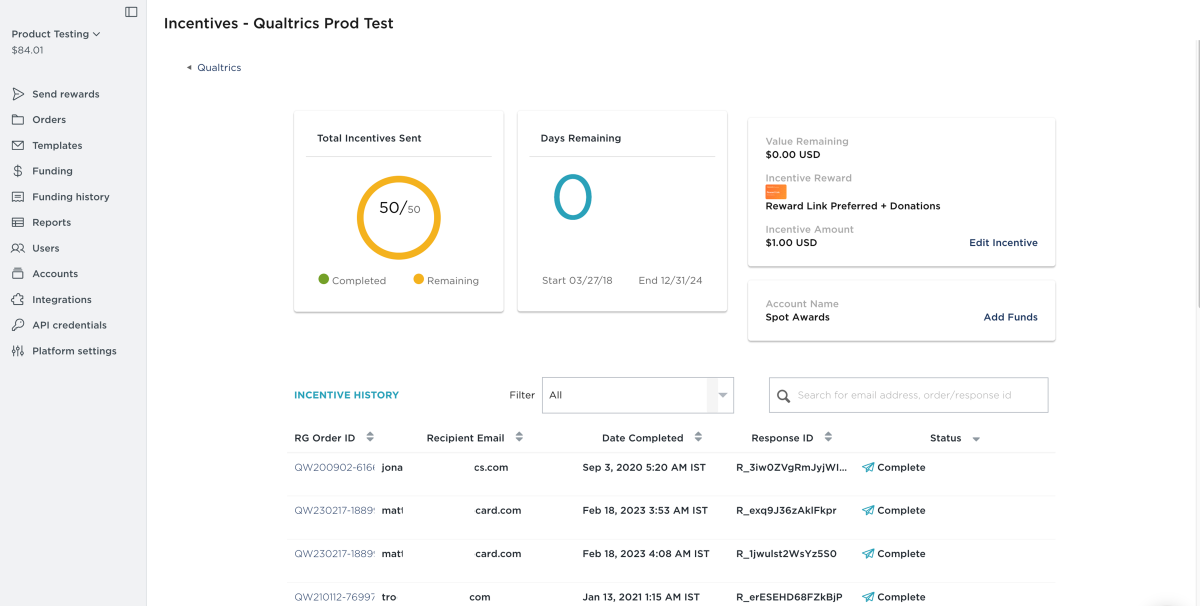
Task: Click date Feb 18, 2023 3:53 AM IST
Action: pos(645,510)
